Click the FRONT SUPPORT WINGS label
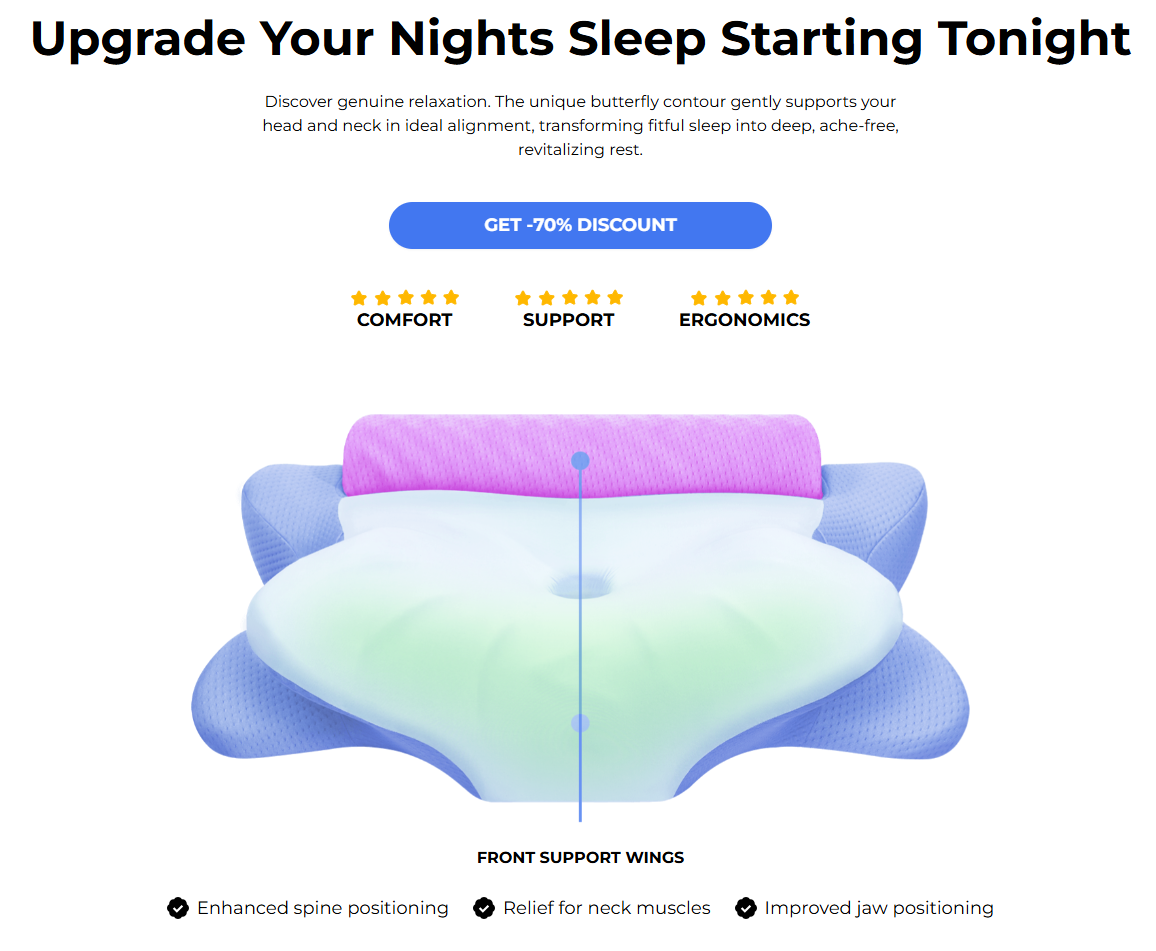This screenshot has width=1156, height=951. (x=580, y=857)
